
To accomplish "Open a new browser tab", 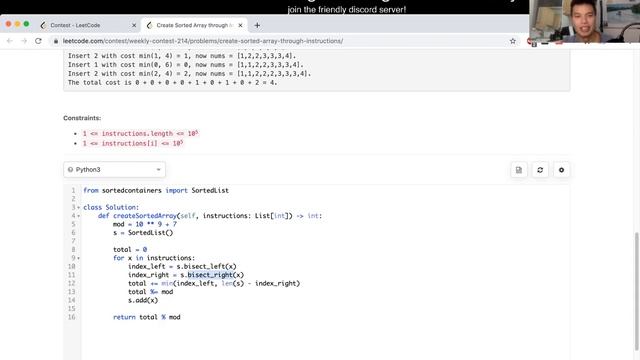I will pyautogui.click(x=257, y=25).
